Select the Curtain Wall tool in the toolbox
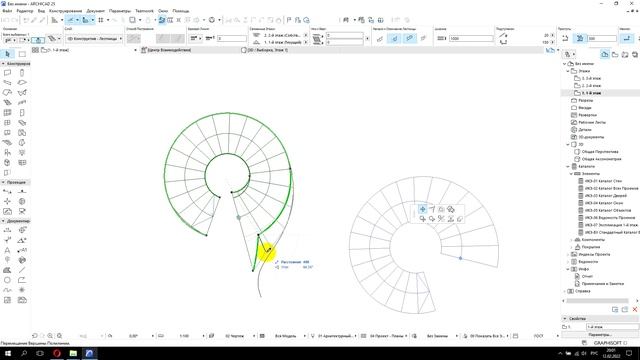Screen dimensions: 640x360 [7, 113]
